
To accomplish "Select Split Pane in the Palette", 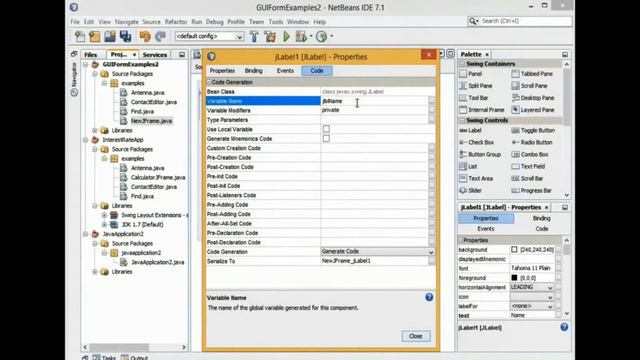I will coord(476,86).
